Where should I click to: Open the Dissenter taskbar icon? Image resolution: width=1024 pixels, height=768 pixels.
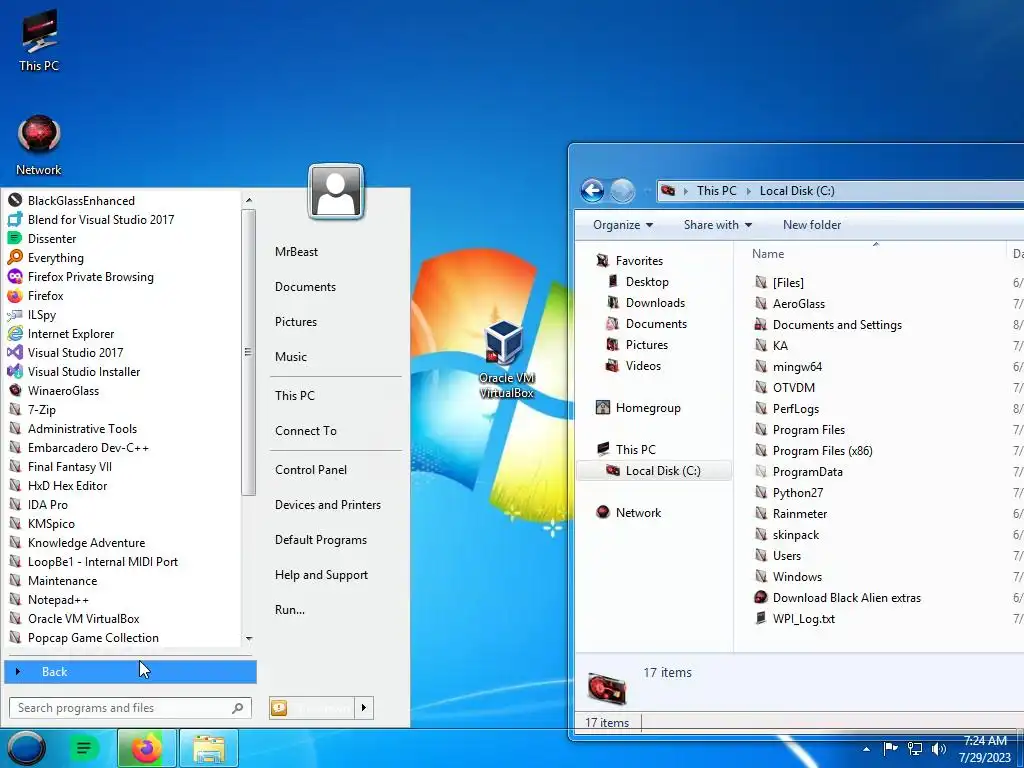point(83,748)
